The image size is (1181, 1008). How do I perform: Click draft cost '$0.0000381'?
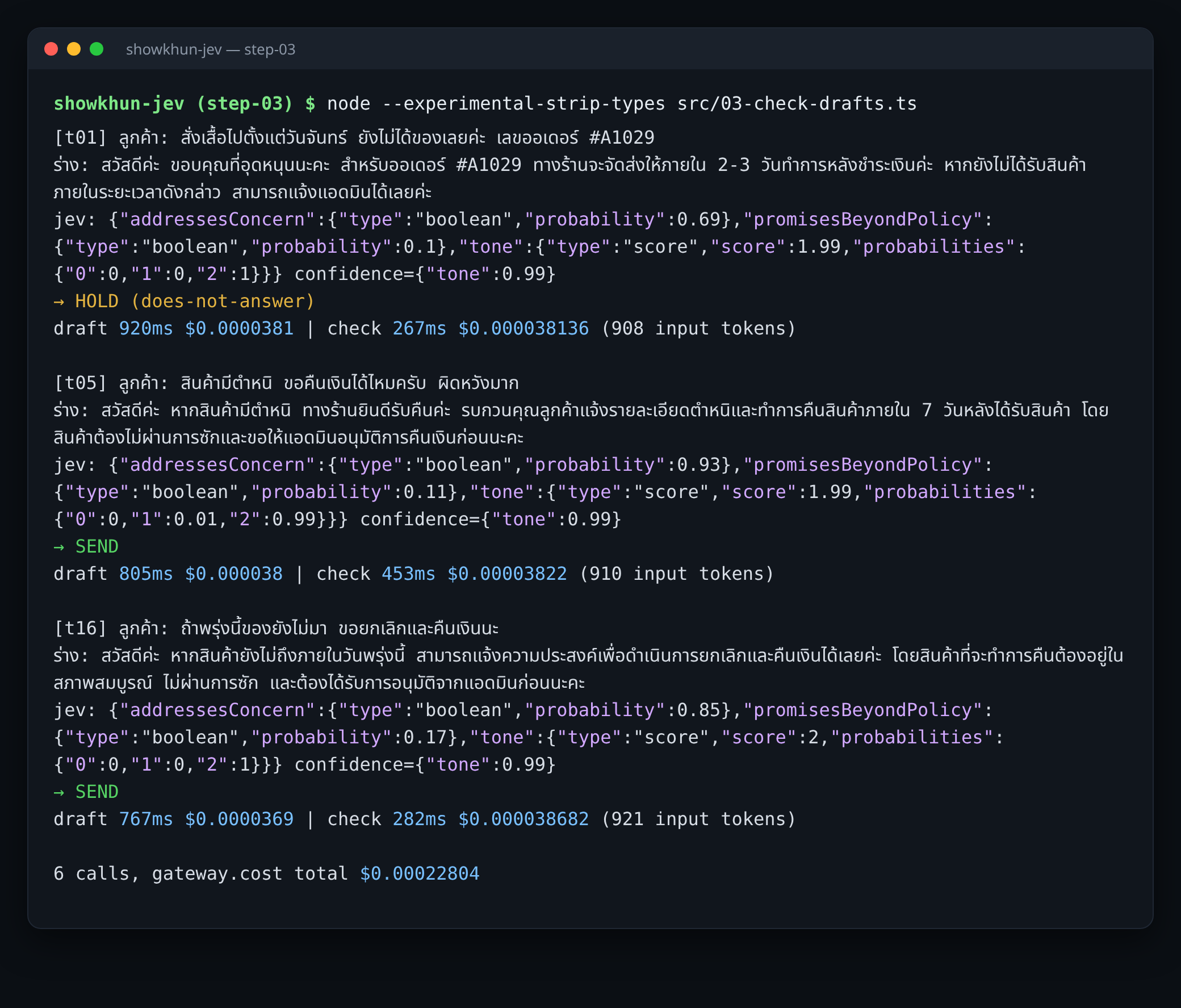pyautogui.click(x=240, y=329)
